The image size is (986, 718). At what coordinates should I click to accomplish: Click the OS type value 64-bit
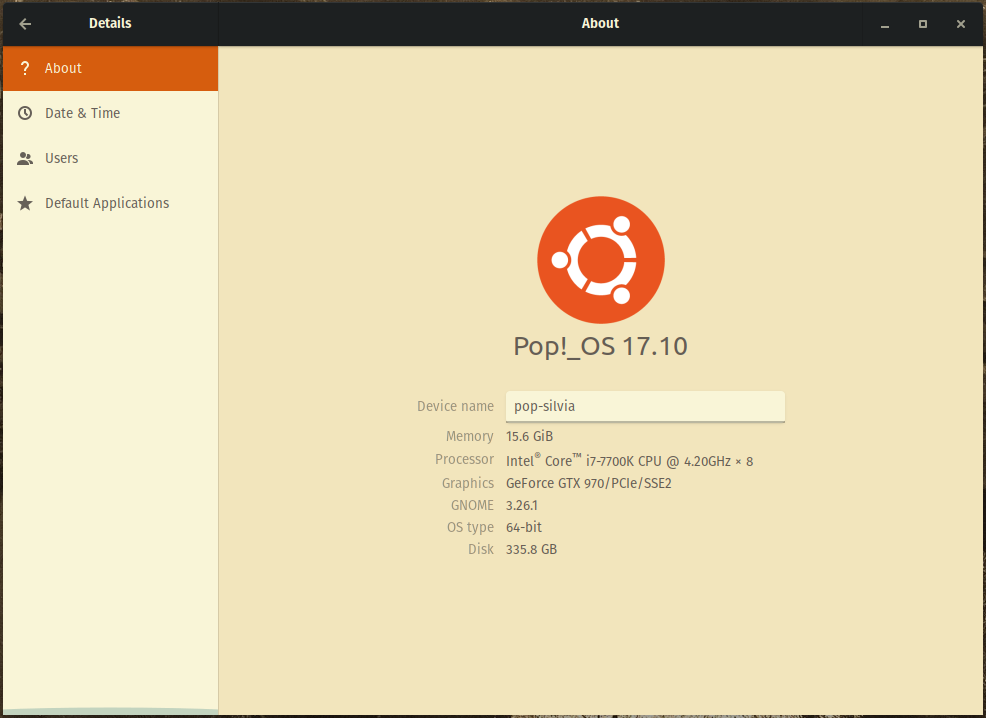pyautogui.click(x=524, y=527)
